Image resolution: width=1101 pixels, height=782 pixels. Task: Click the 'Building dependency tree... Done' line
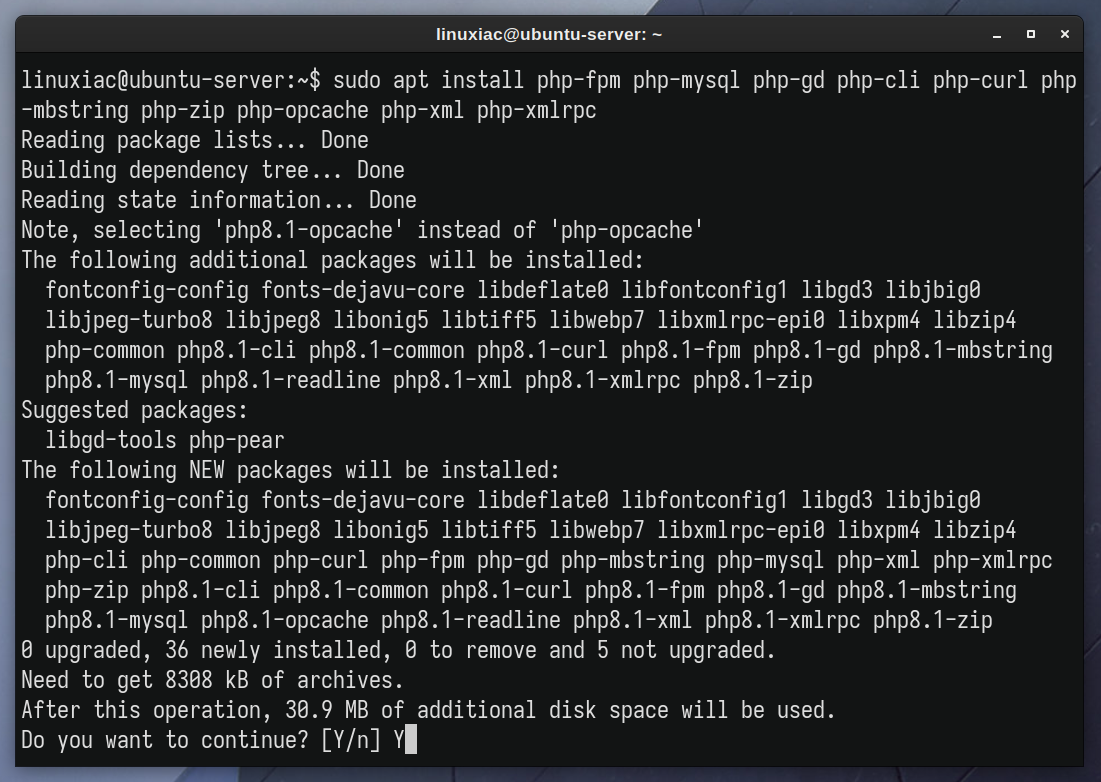213,171
